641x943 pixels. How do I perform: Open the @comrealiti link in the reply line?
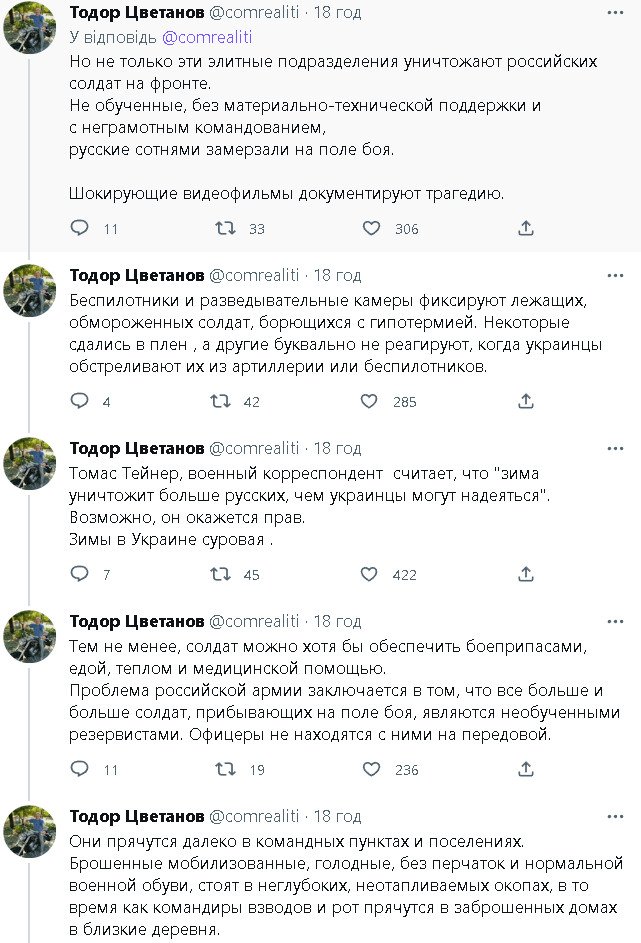click(207, 37)
